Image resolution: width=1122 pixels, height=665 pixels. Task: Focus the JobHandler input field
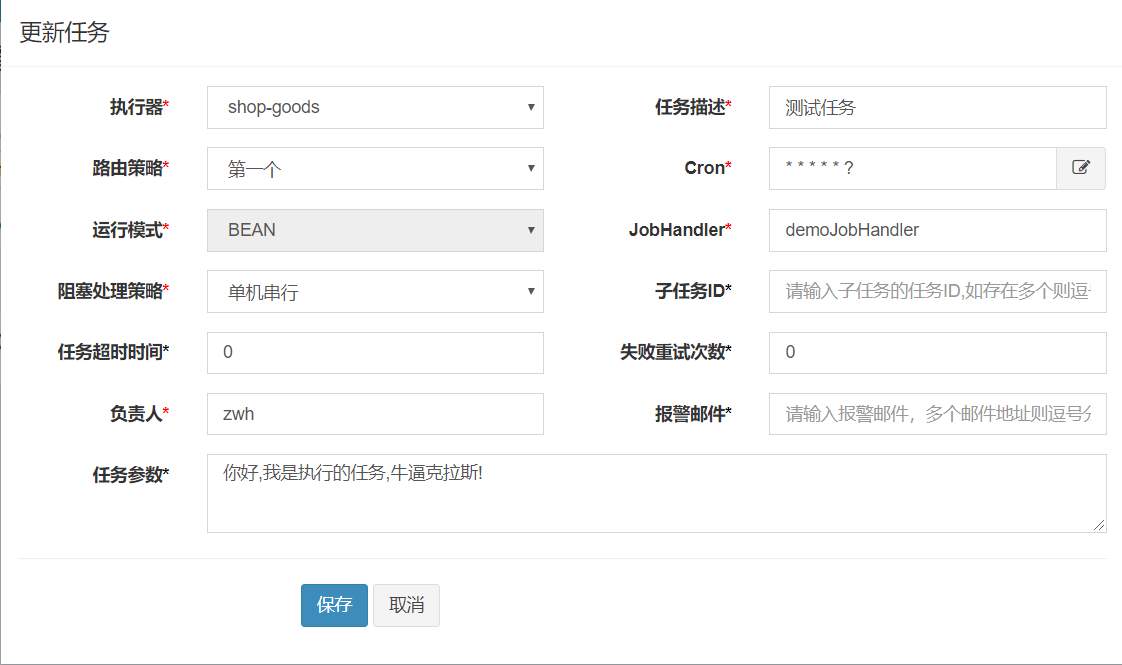937,230
